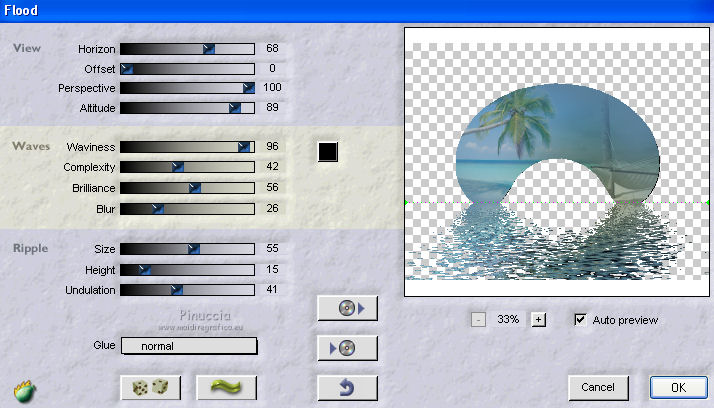
Task: Click the Complexity slider handle
Action: 178,167
